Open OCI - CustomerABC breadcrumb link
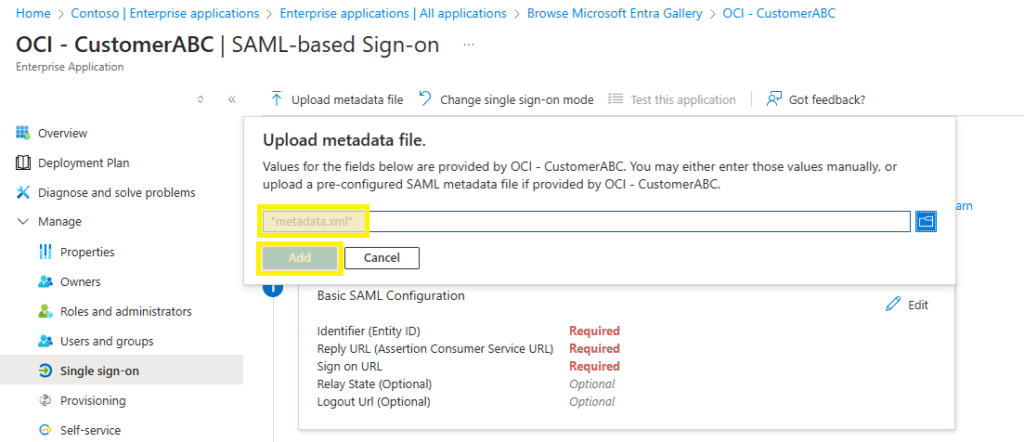Screen dimensions: 1024x442 pos(779,13)
